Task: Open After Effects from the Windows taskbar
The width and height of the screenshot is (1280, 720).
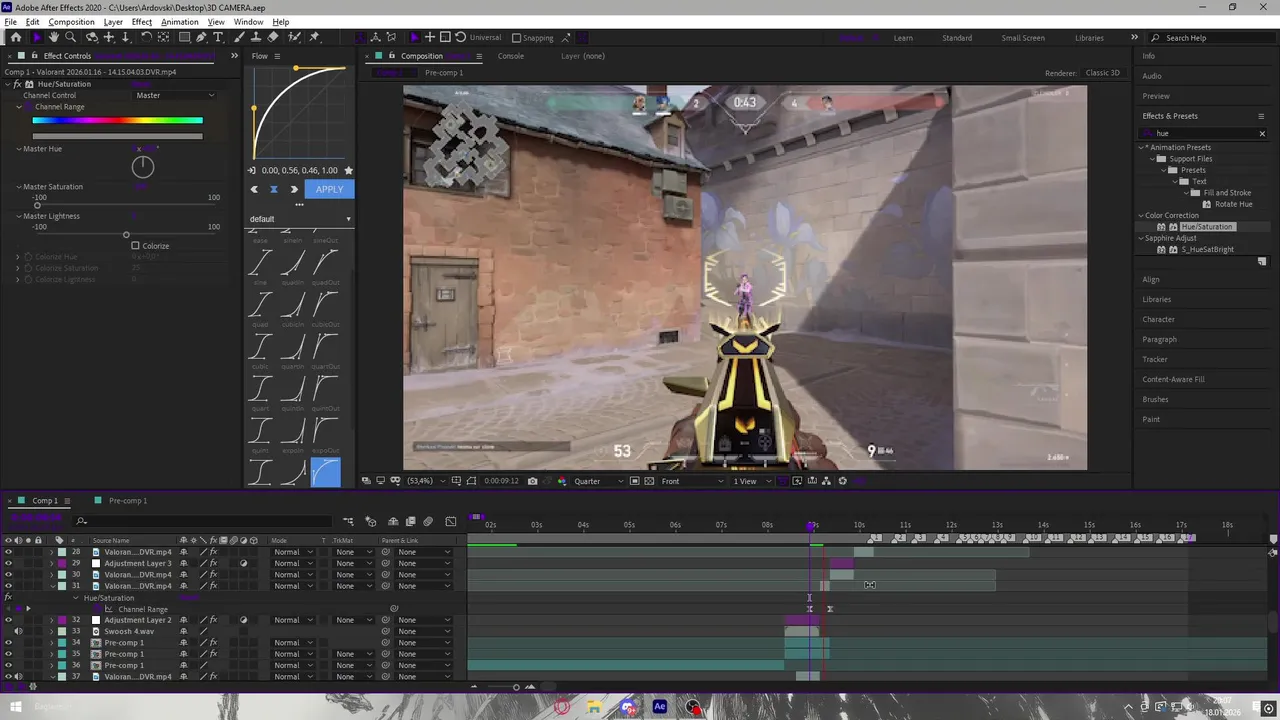Action: point(660,707)
